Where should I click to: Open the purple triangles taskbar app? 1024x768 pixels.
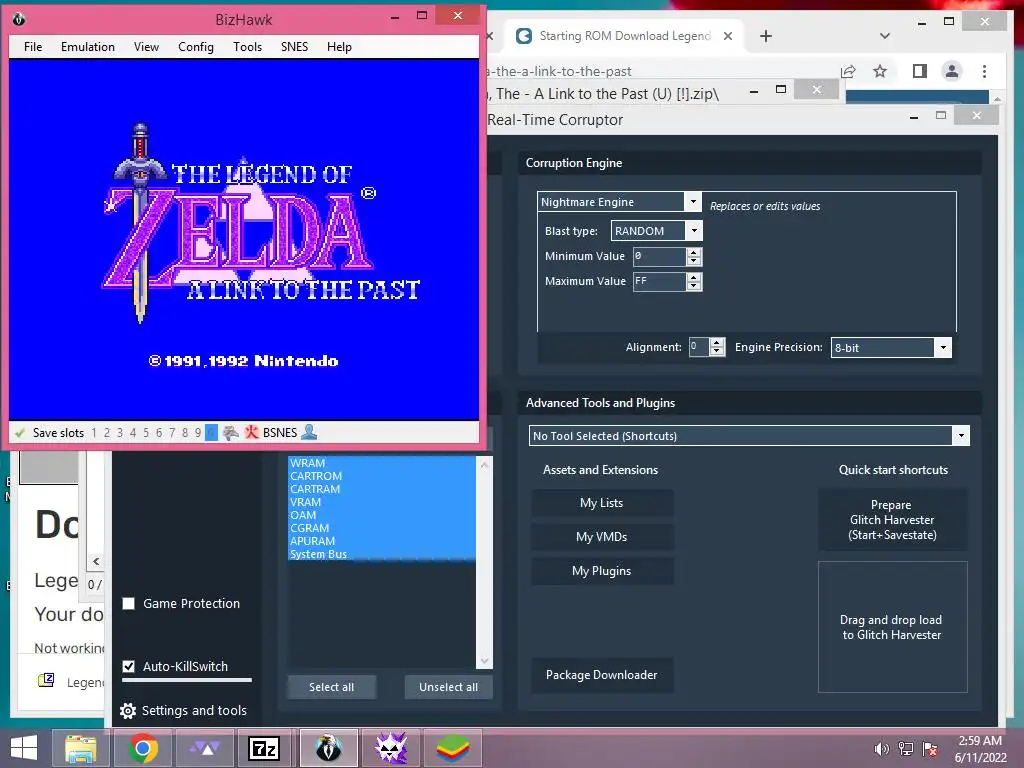206,748
